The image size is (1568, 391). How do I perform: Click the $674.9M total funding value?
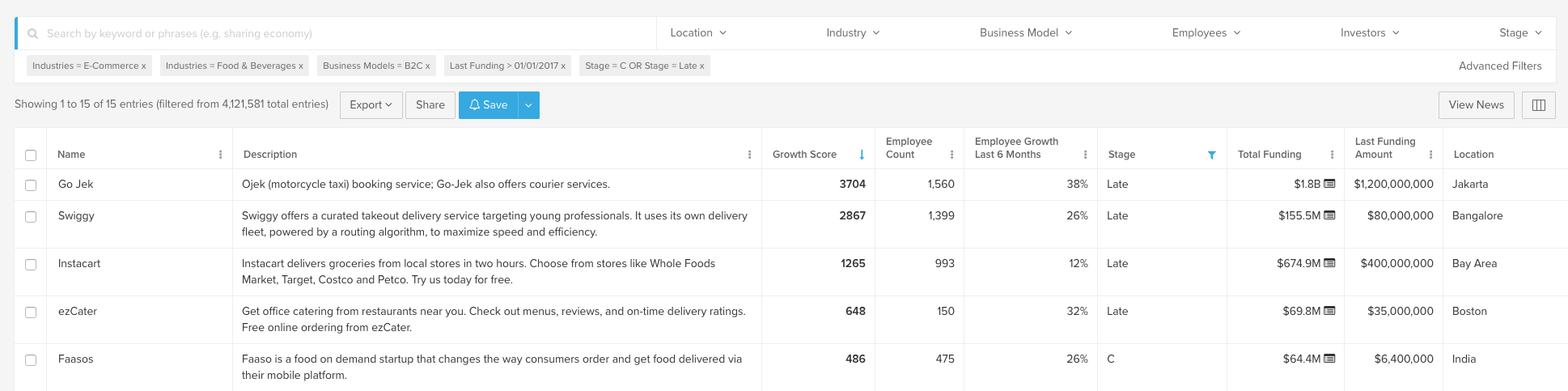coord(1299,264)
